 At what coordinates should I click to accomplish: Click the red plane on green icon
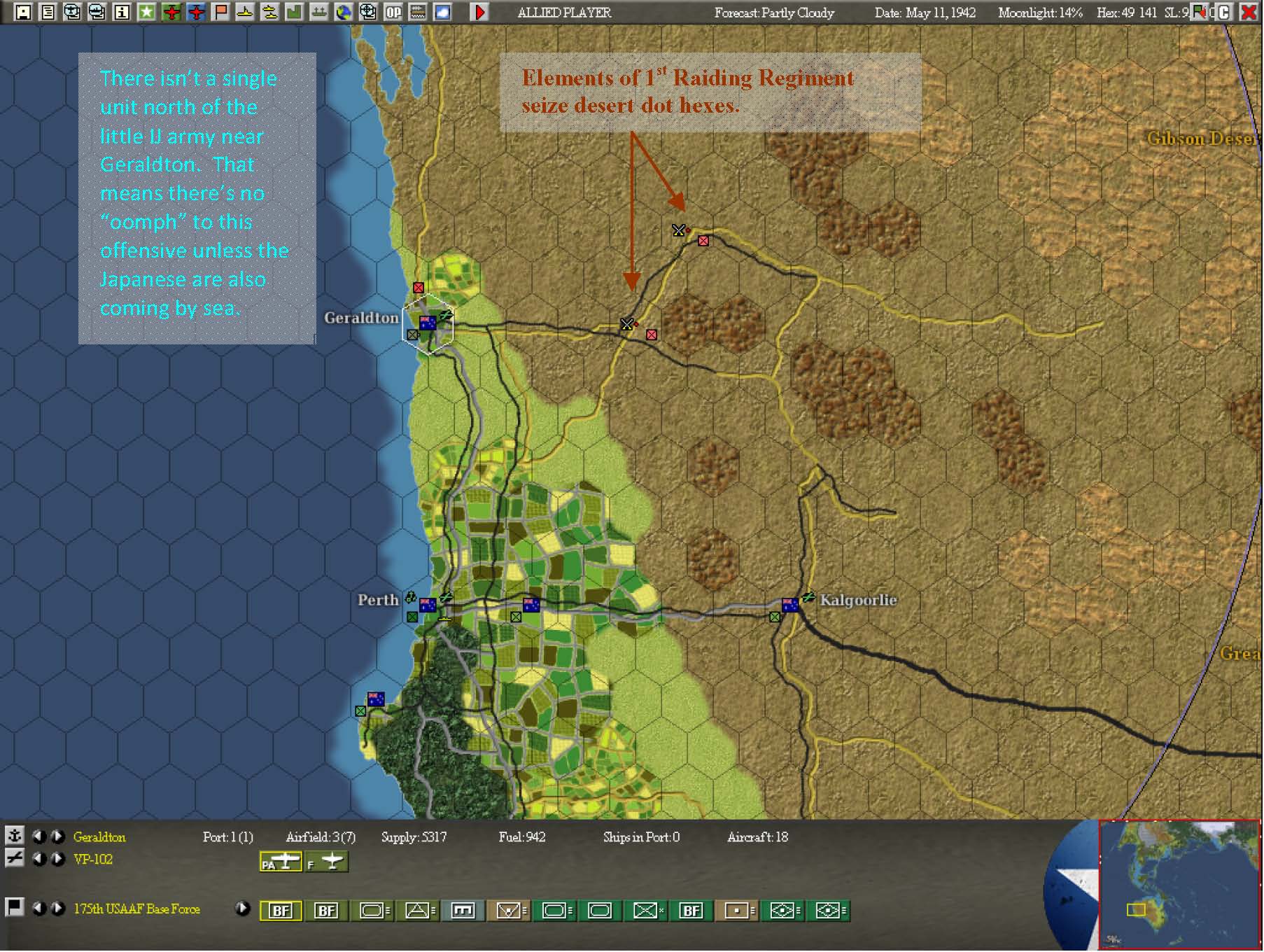pyautogui.click(x=171, y=12)
